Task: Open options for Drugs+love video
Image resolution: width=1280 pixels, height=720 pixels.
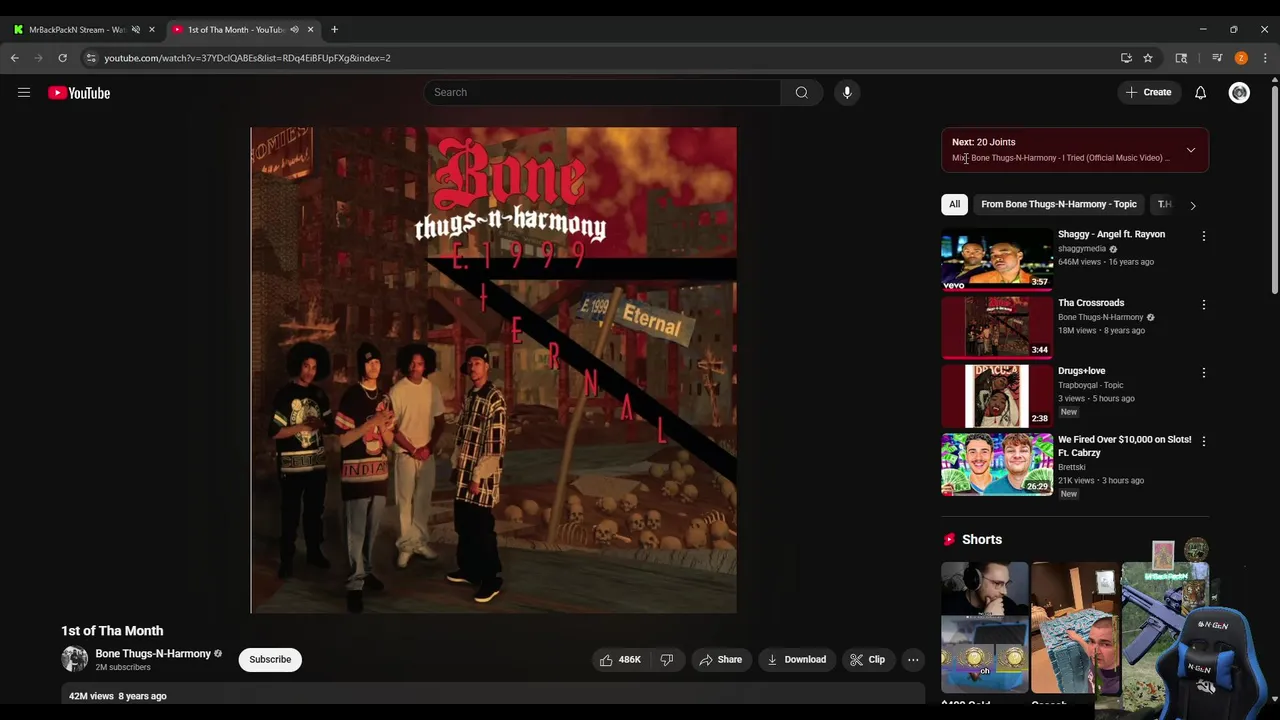Action: [1203, 372]
